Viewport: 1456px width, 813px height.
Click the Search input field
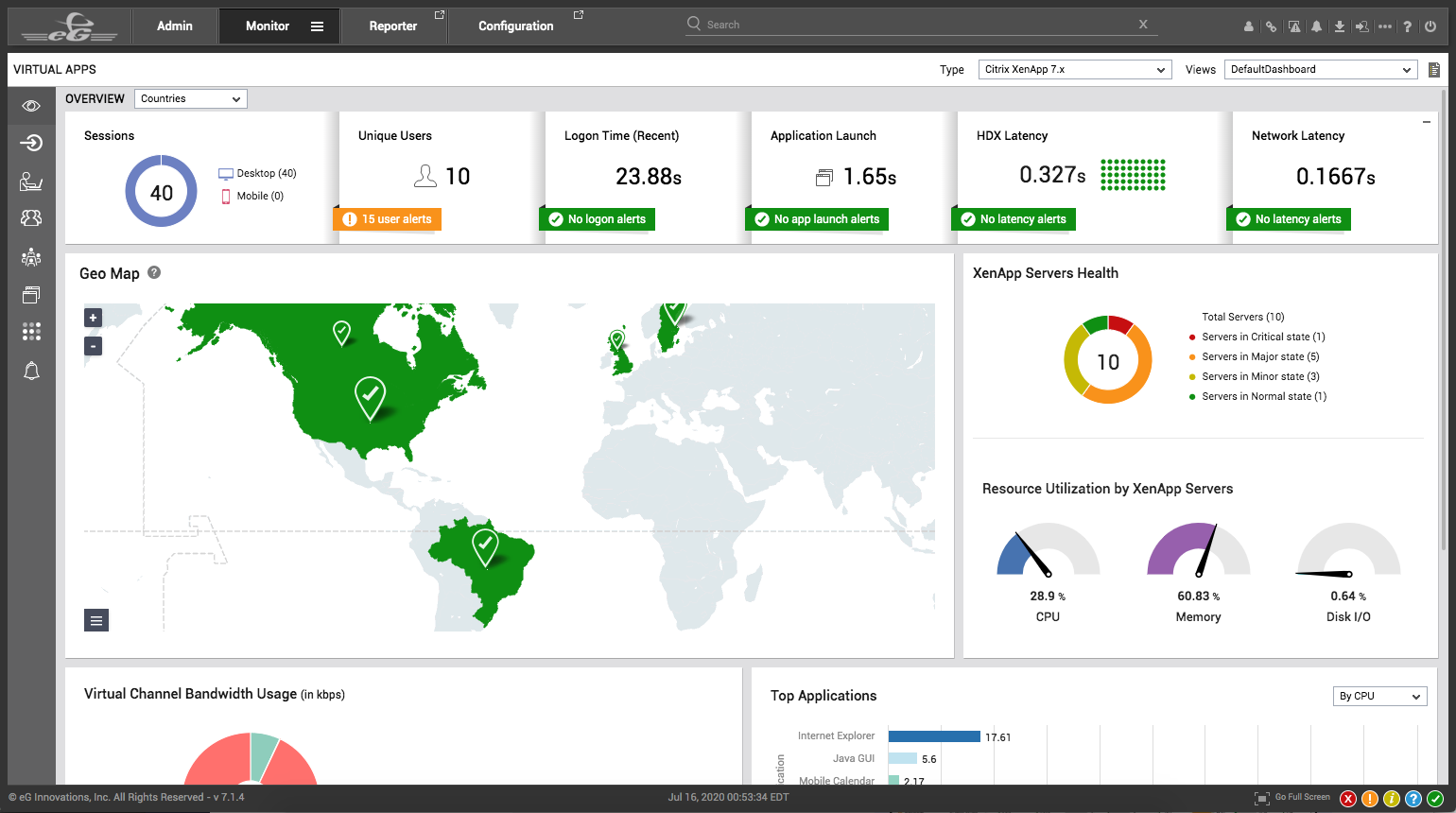coord(922,25)
